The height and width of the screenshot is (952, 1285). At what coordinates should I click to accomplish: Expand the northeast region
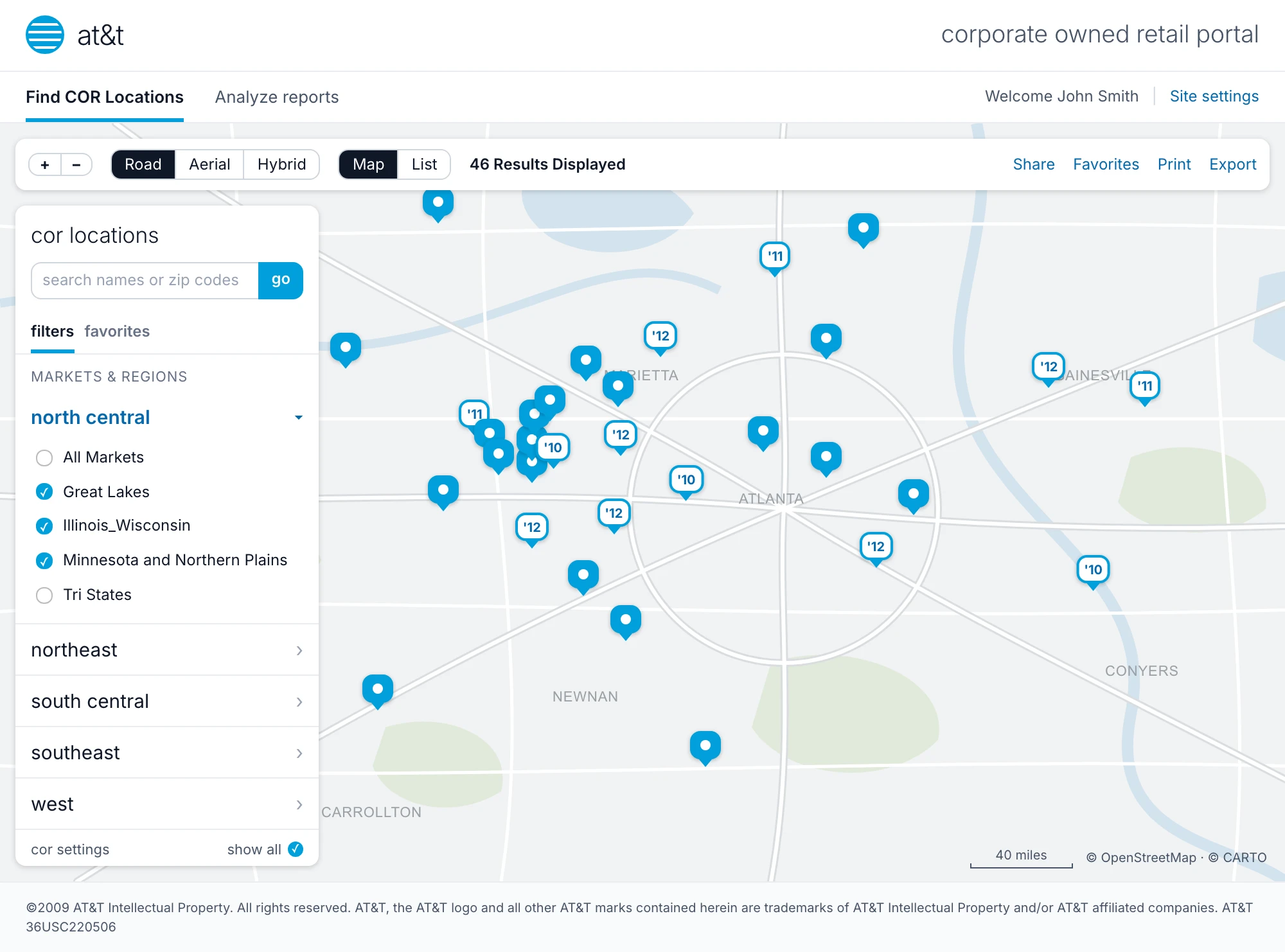click(167, 650)
